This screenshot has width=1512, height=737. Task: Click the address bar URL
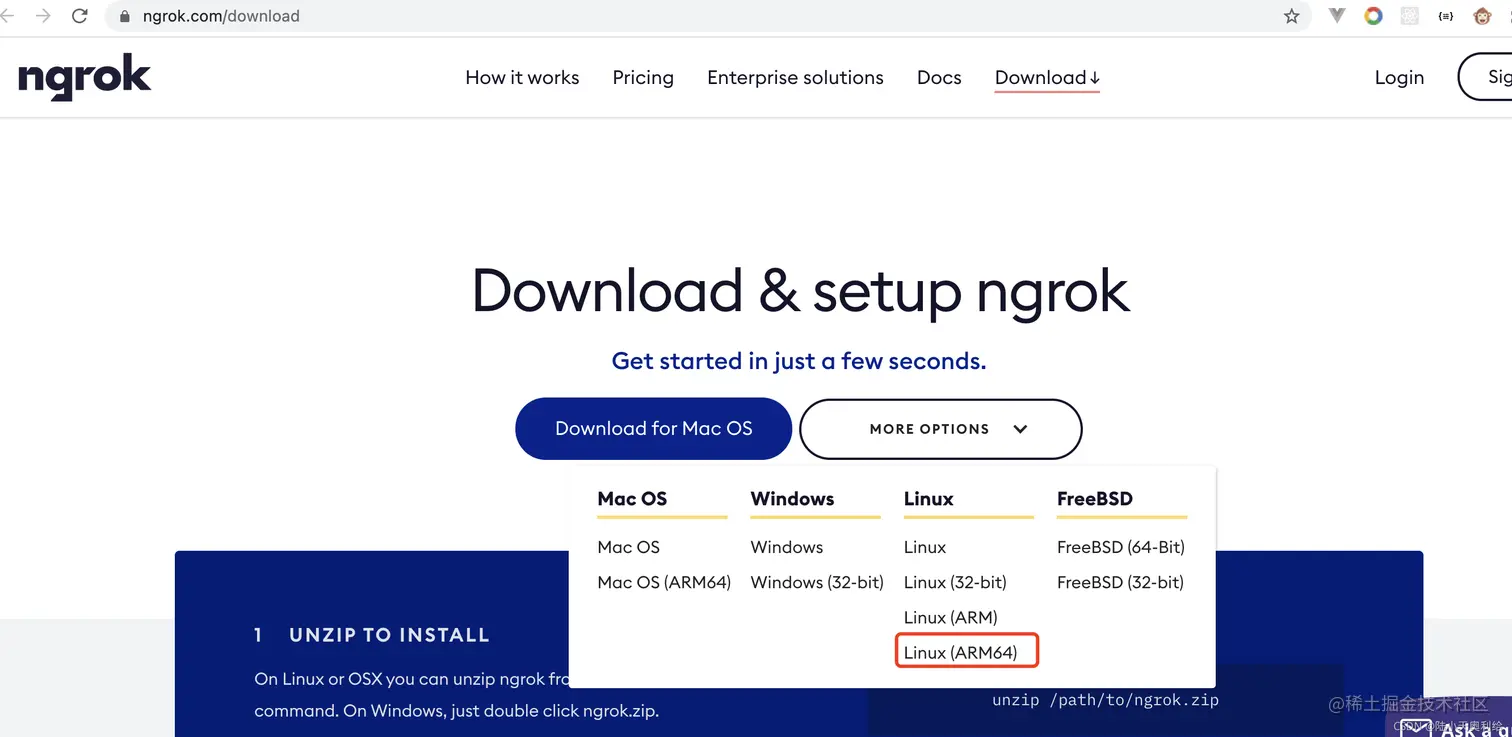click(221, 16)
